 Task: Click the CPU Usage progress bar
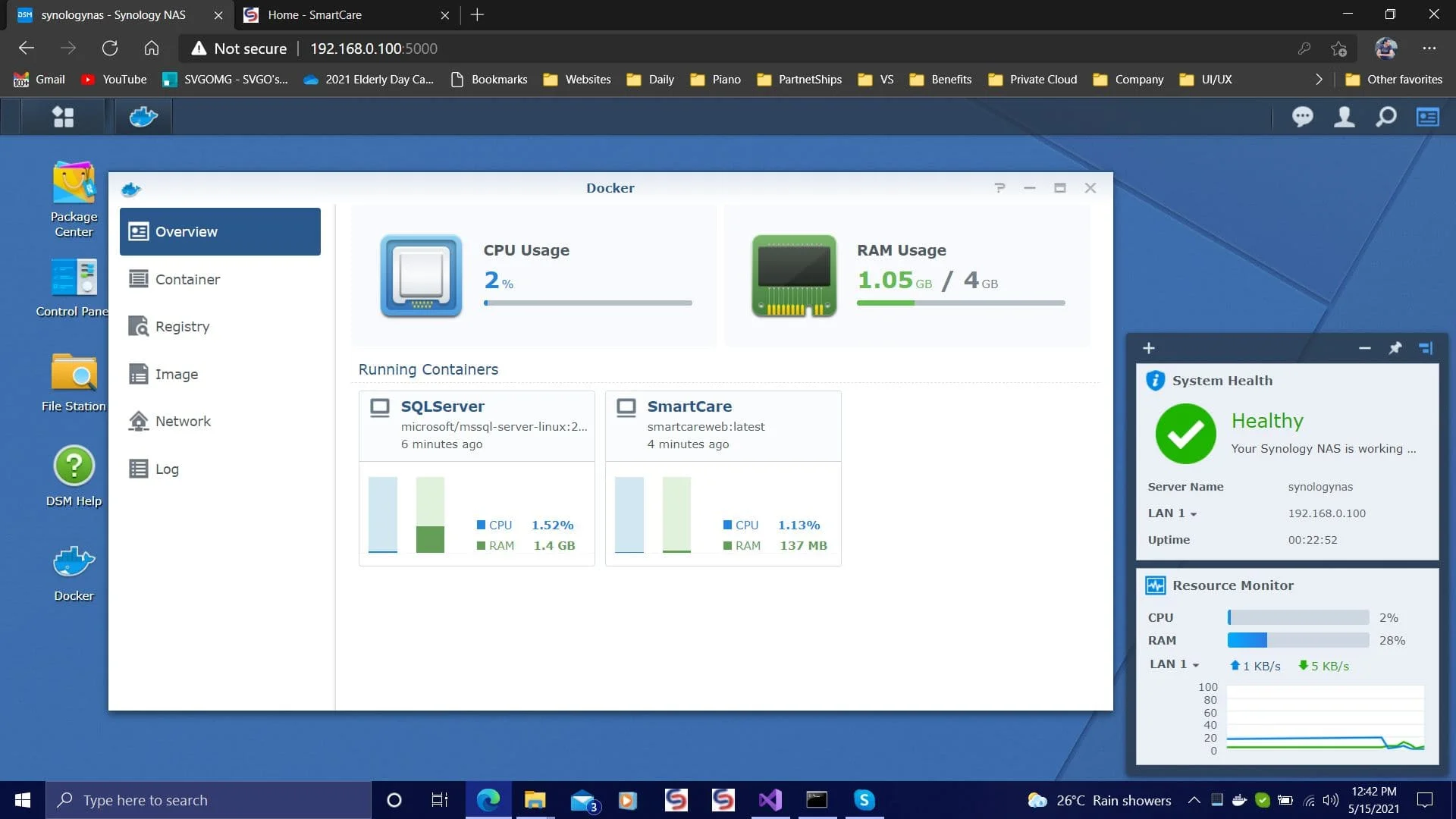tap(588, 303)
